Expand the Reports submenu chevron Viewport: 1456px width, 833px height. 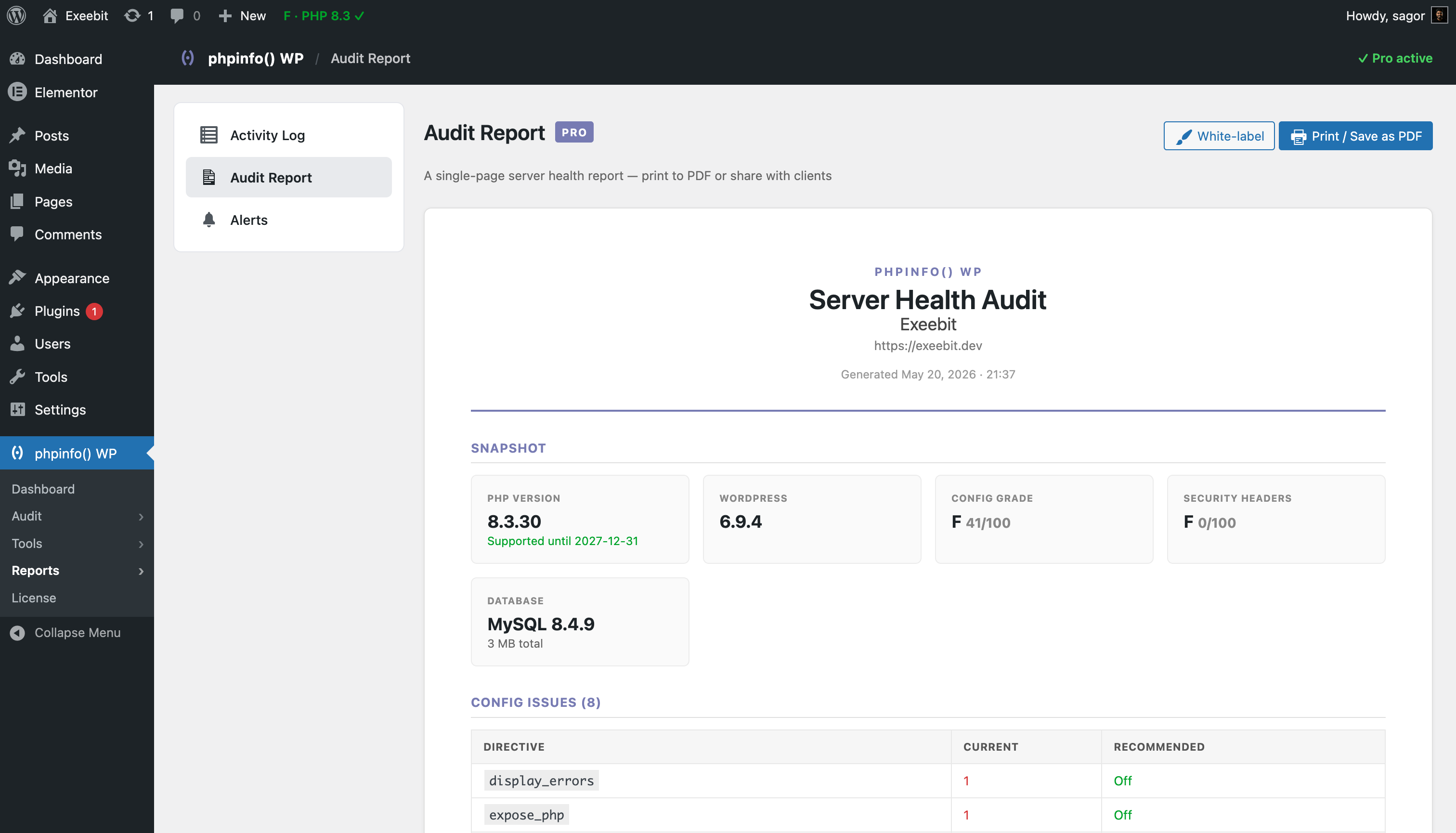141,571
